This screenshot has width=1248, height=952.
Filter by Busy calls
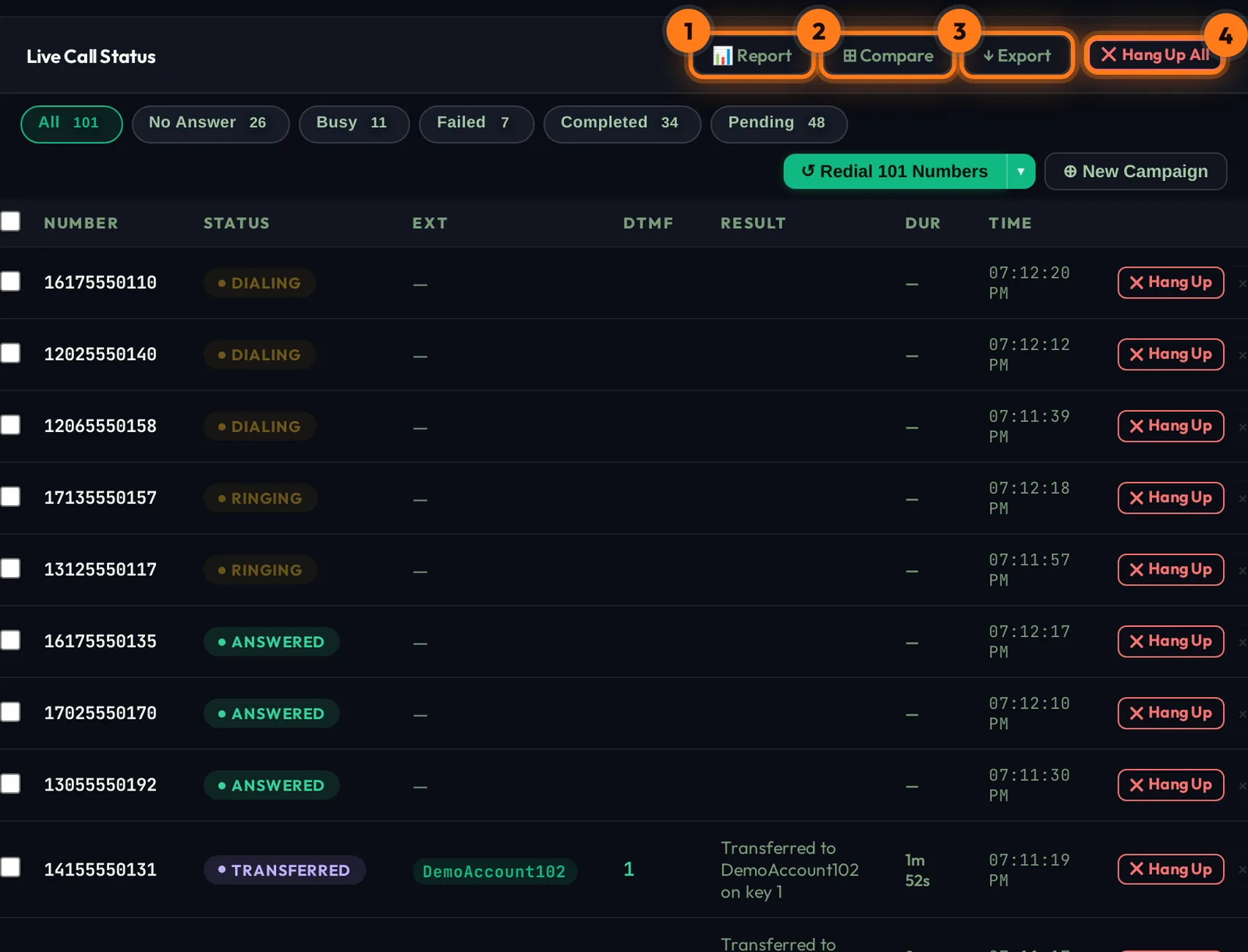tap(353, 123)
